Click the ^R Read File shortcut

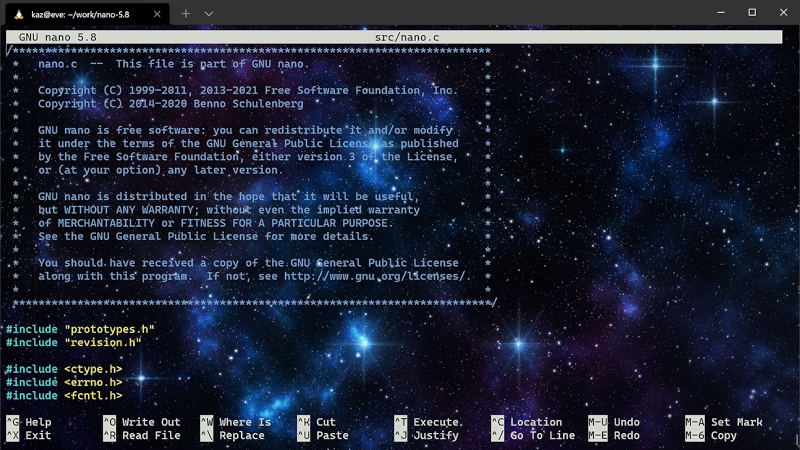pos(142,435)
